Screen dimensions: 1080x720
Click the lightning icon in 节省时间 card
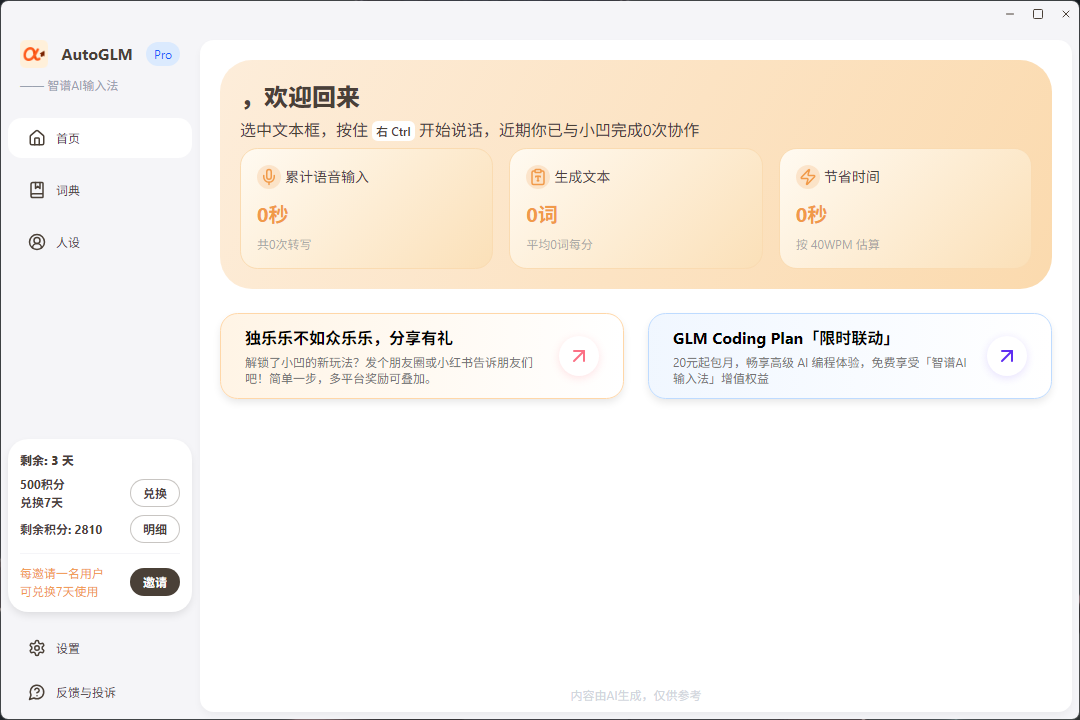(x=807, y=176)
